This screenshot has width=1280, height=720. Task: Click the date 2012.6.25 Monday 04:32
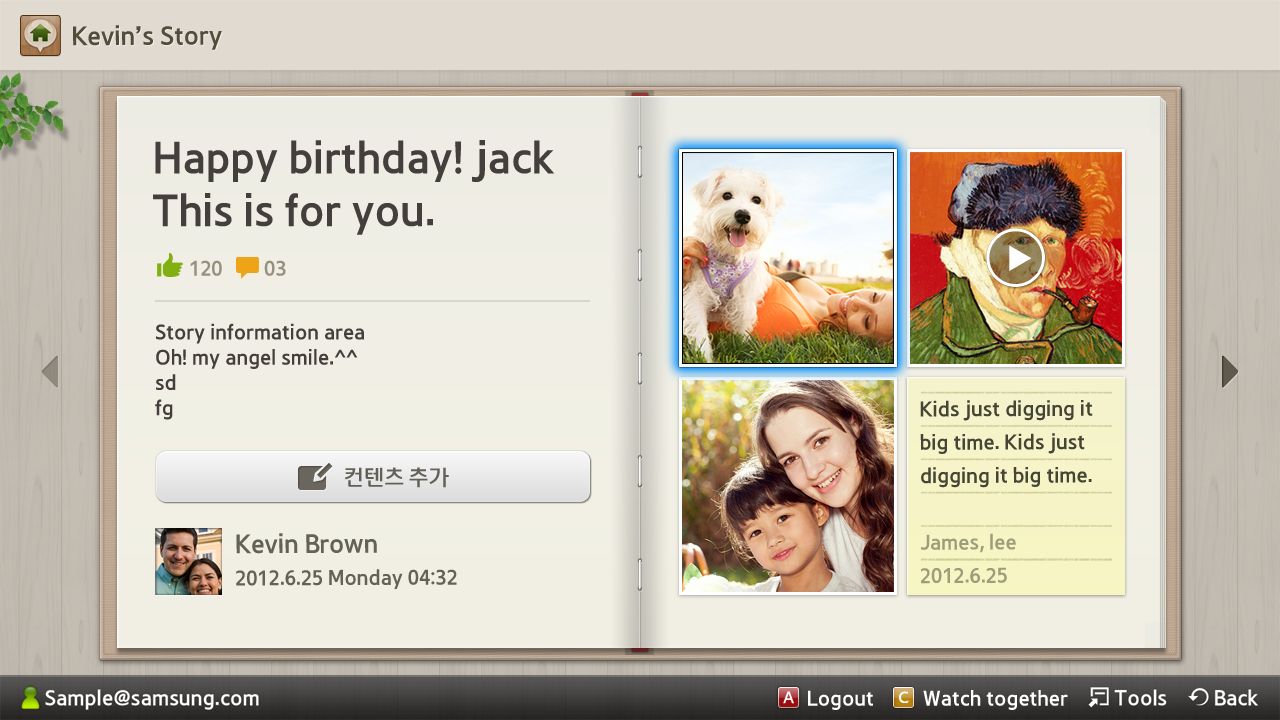coord(346,578)
